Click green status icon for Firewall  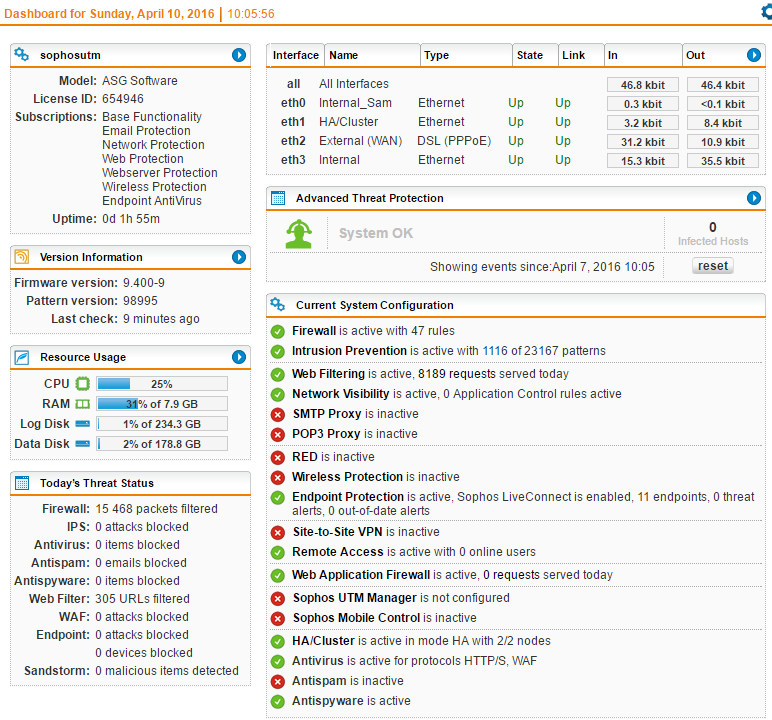coord(278,331)
